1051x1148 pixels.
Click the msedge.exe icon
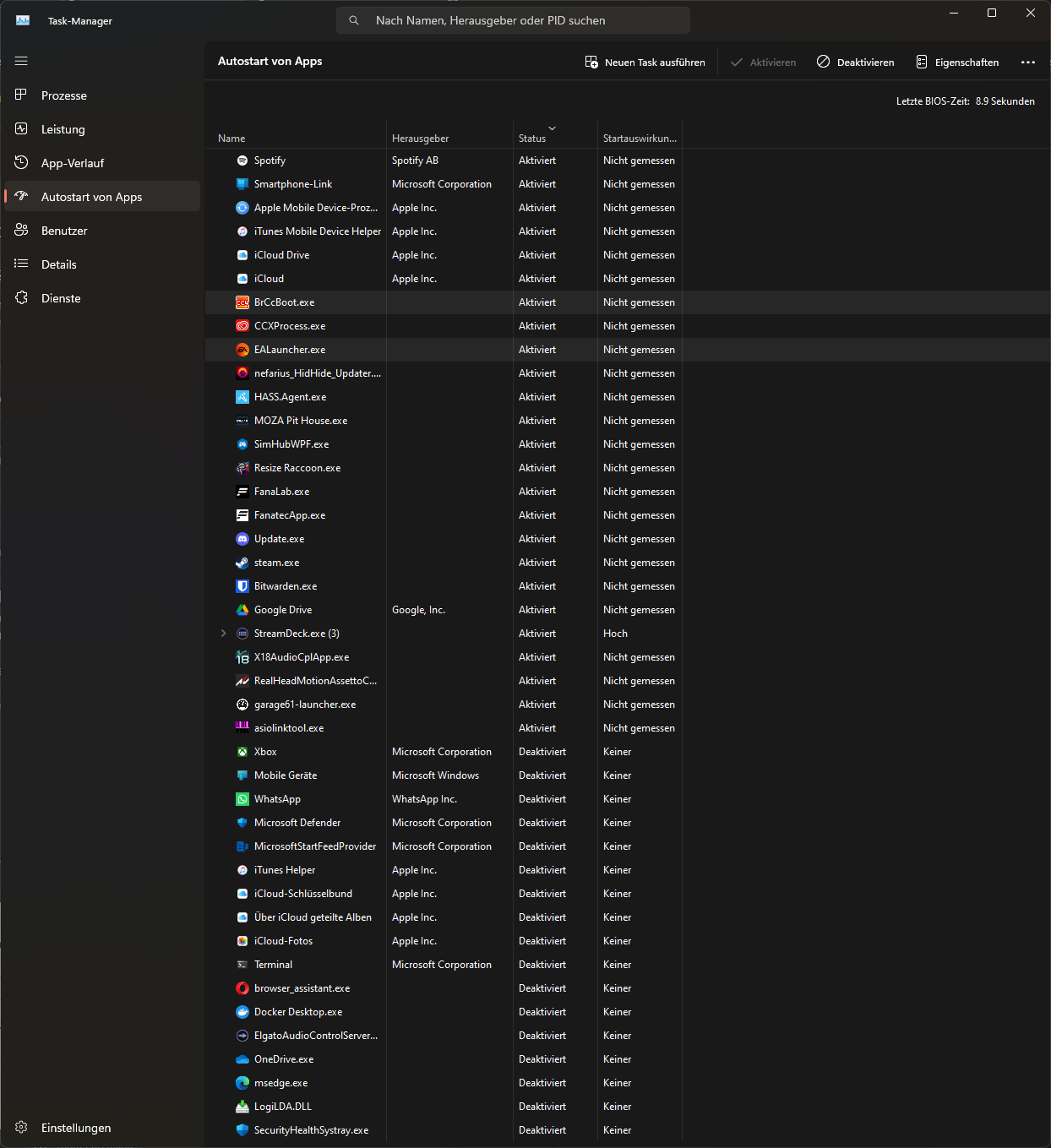pyautogui.click(x=242, y=1083)
